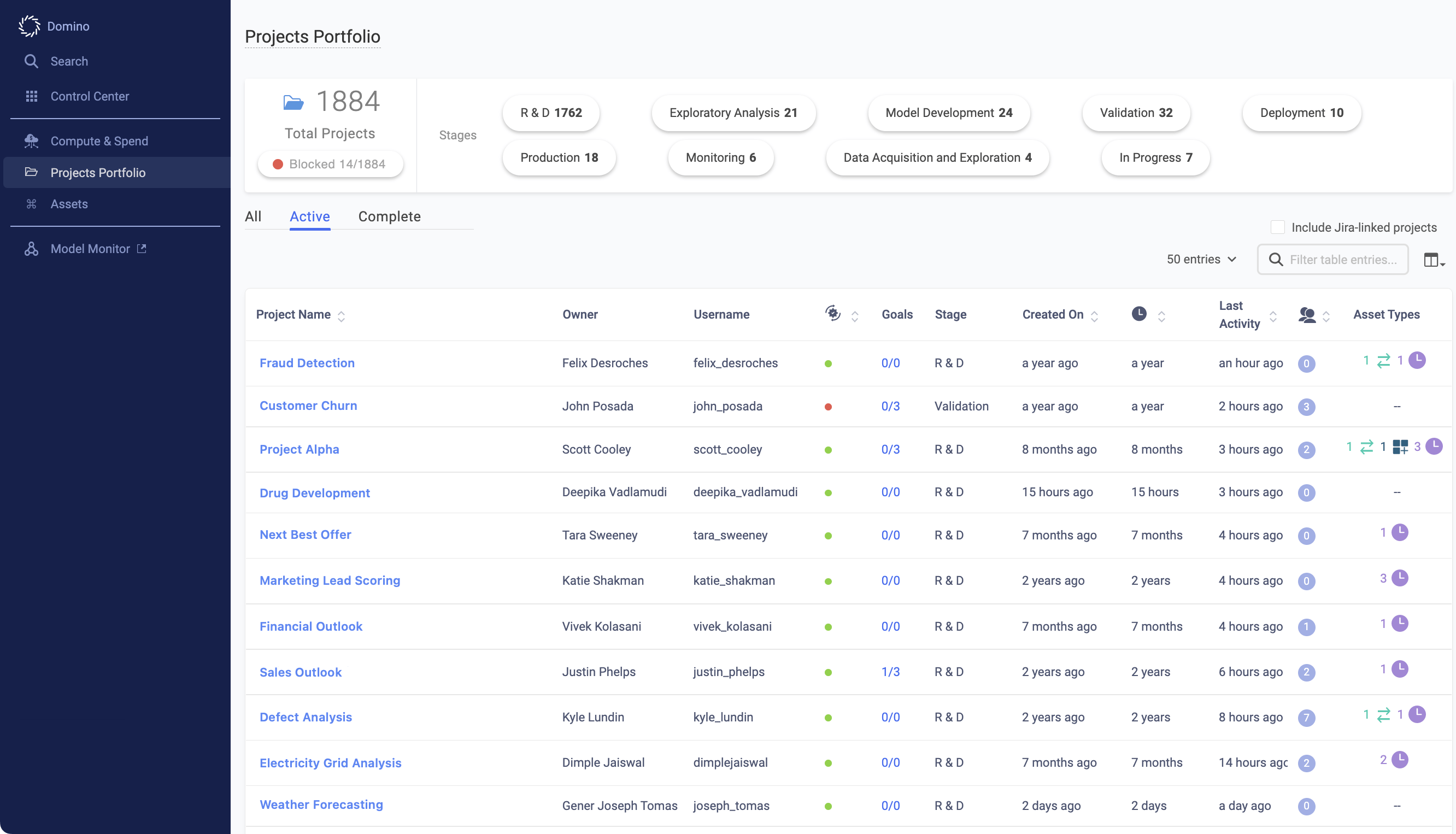This screenshot has width=1456, height=834.
Task: Switch to the Complete tab
Action: [389, 216]
